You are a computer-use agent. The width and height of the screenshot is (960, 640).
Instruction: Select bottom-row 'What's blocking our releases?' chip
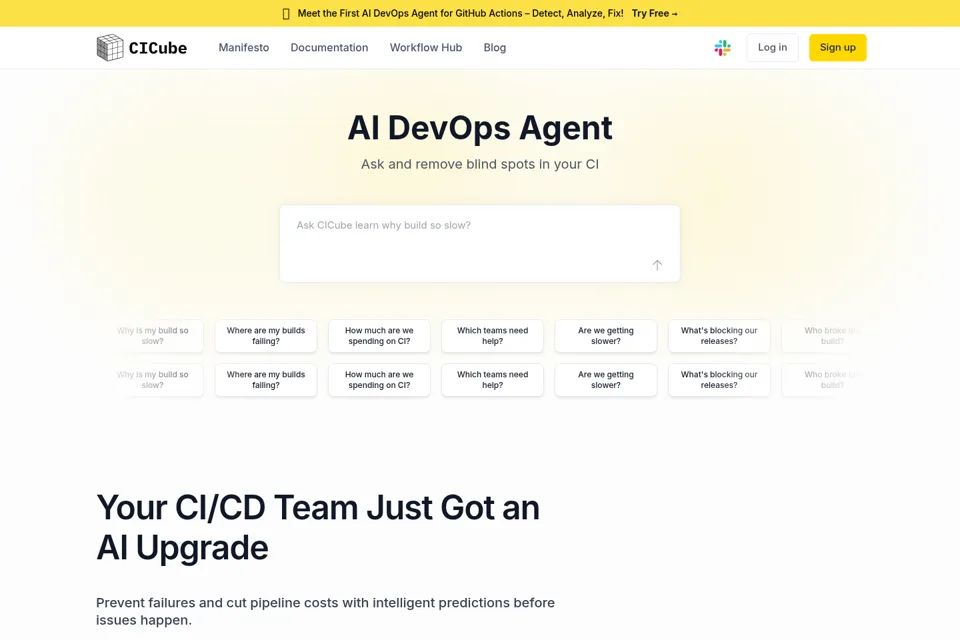[719, 380]
